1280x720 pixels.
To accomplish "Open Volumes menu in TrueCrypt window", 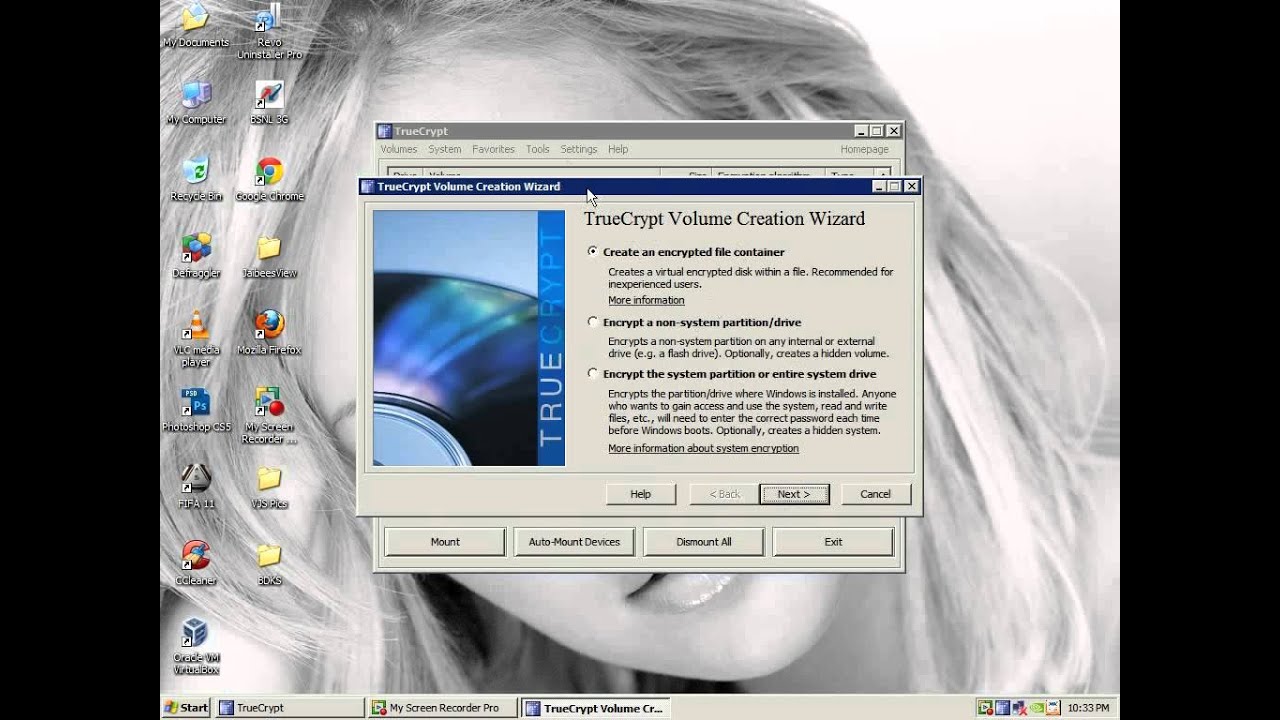I will coord(399,149).
